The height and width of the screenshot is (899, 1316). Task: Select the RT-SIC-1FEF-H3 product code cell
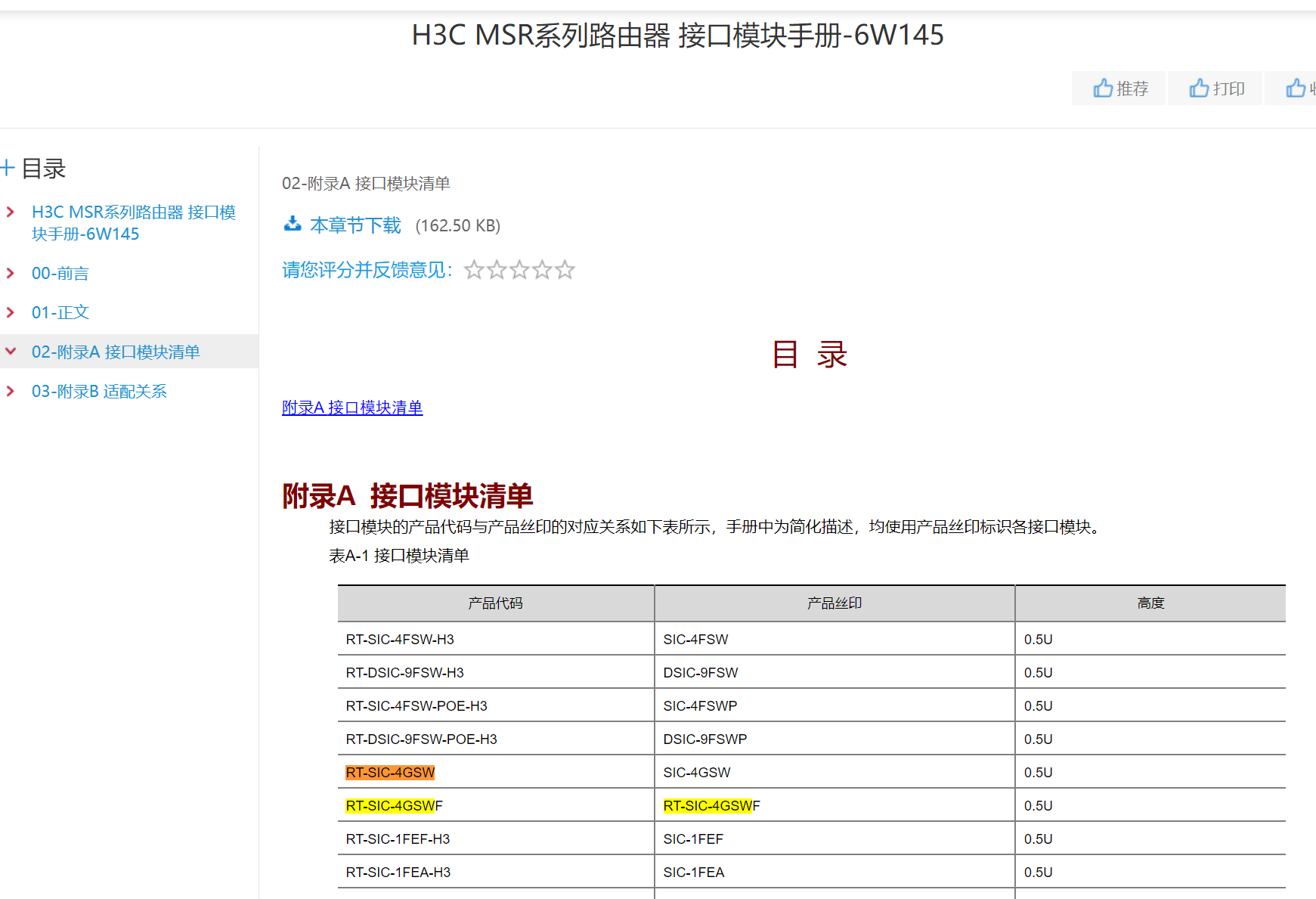pos(496,839)
